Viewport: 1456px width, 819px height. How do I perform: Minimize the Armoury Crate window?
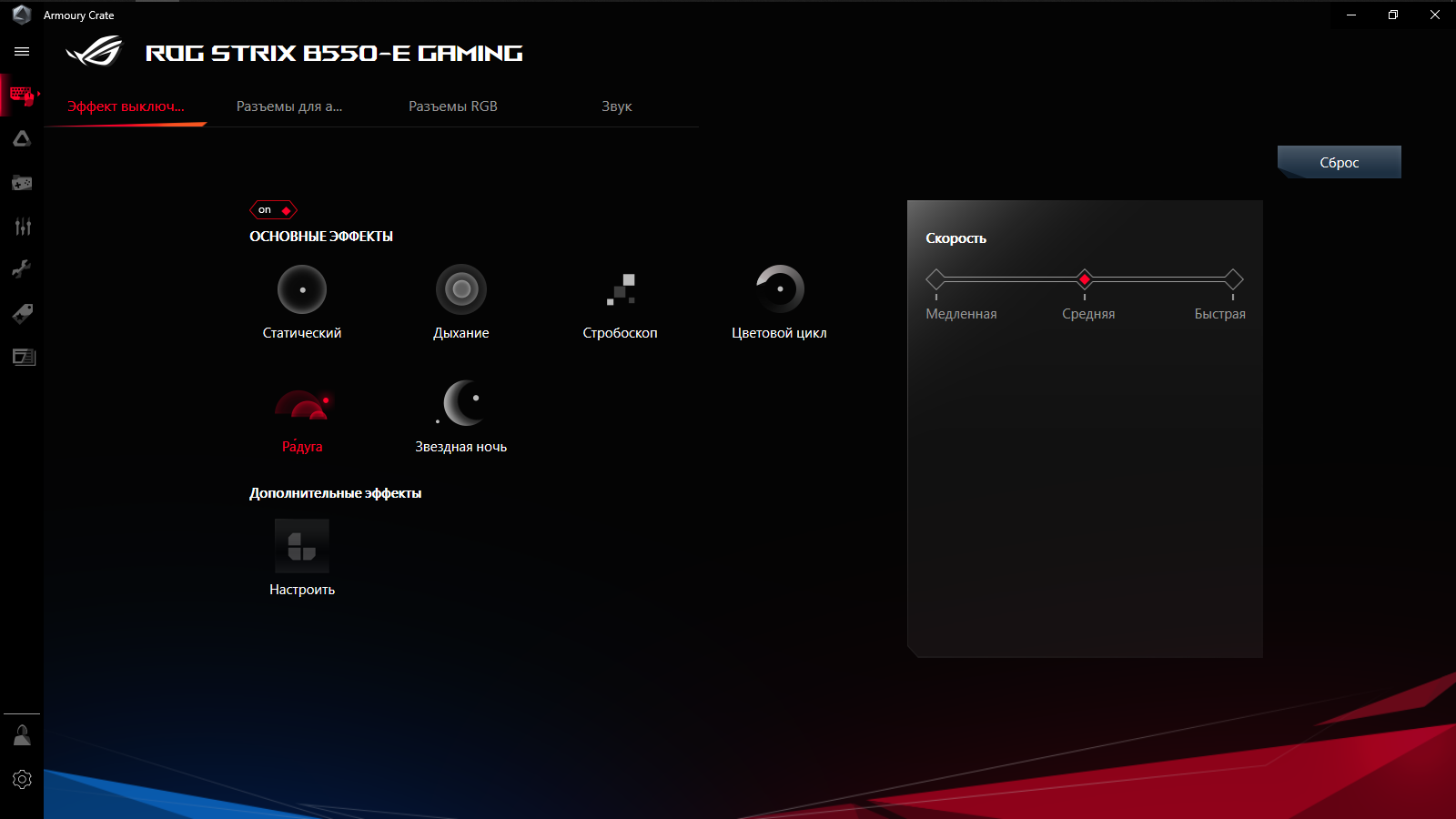pyautogui.click(x=1351, y=15)
